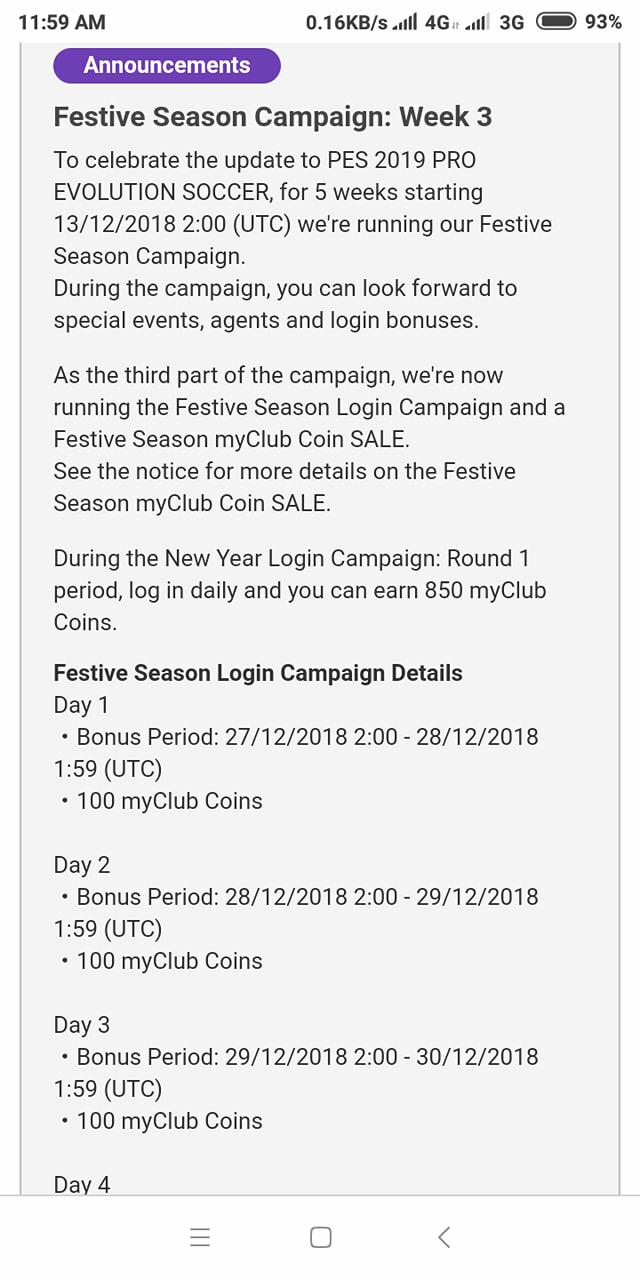The height and width of the screenshot is (1280, 640).
Task: Tap the home square navigation icon
Action: [321, 1237]
